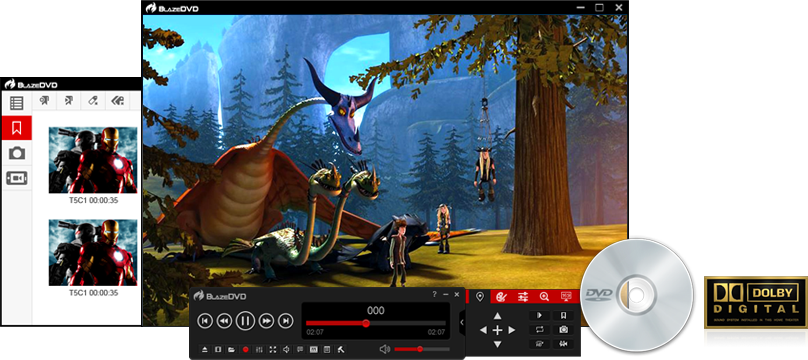808x360 pixels.
Task: Open file via folder icon
Action: coord(232,350)
